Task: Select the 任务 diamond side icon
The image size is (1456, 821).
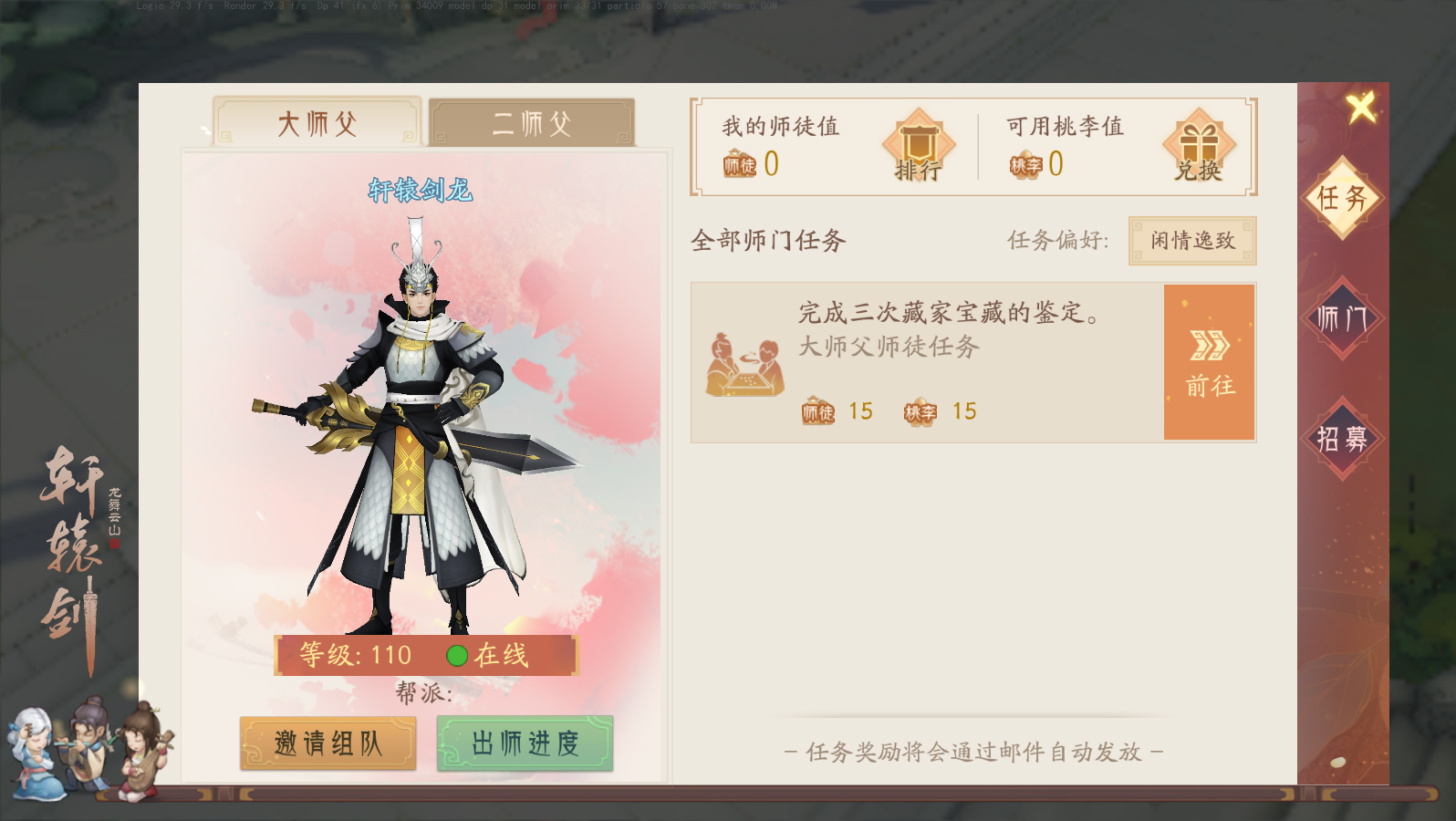Action: [1342, 197]
